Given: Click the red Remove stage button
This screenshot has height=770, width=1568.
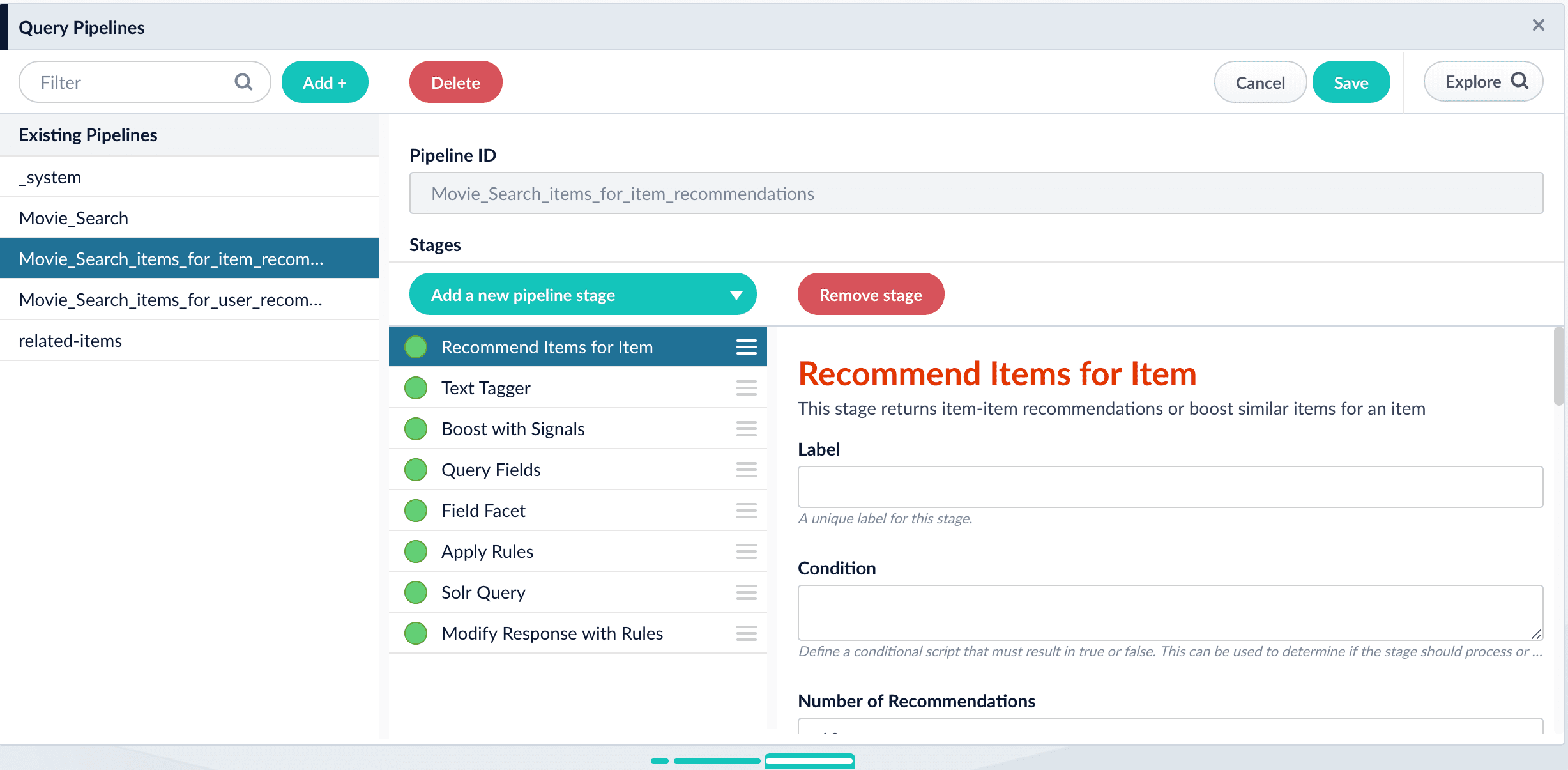Looking at the screenshot, I should coord(870,295).
